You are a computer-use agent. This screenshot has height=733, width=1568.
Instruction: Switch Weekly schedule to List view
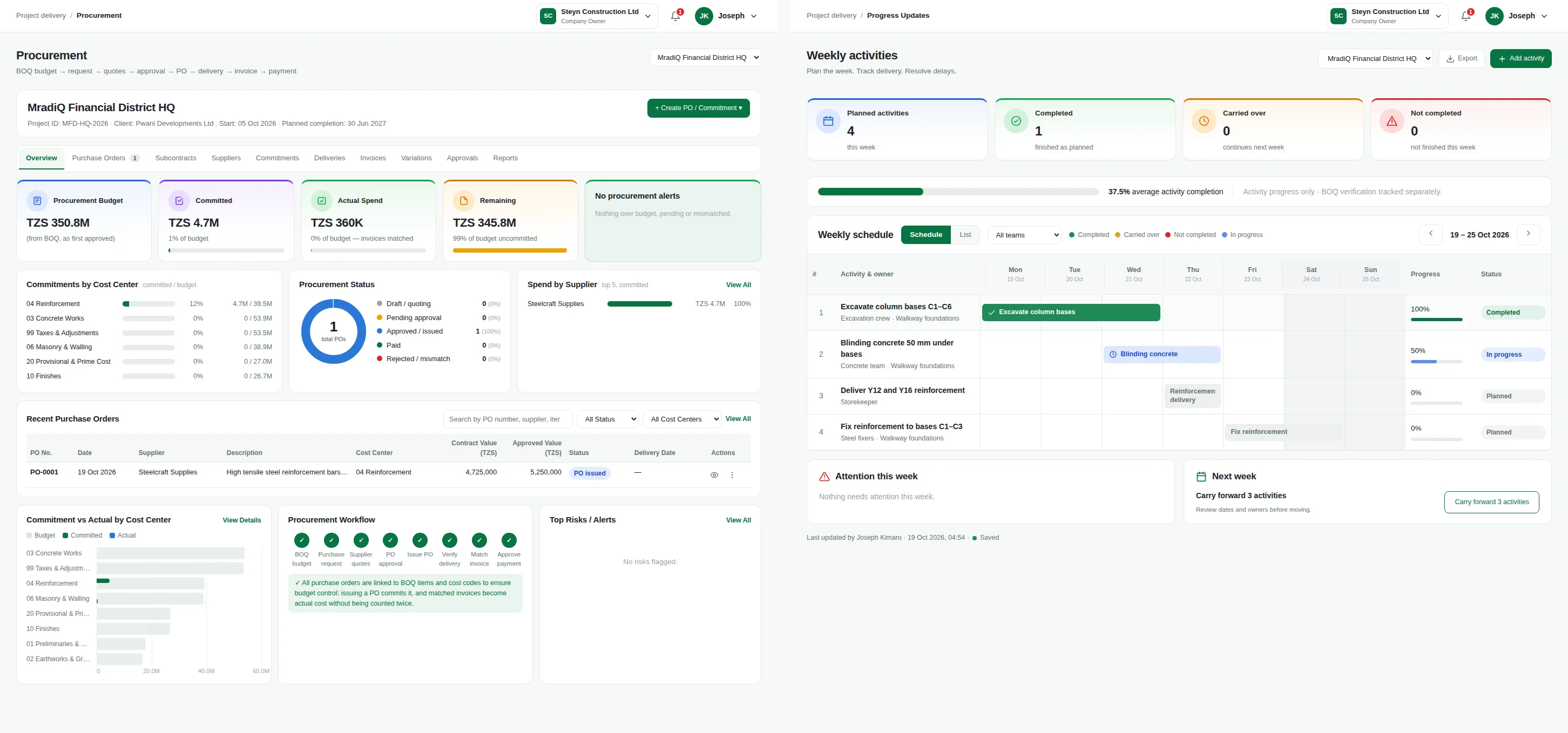[x=965, y=235]
